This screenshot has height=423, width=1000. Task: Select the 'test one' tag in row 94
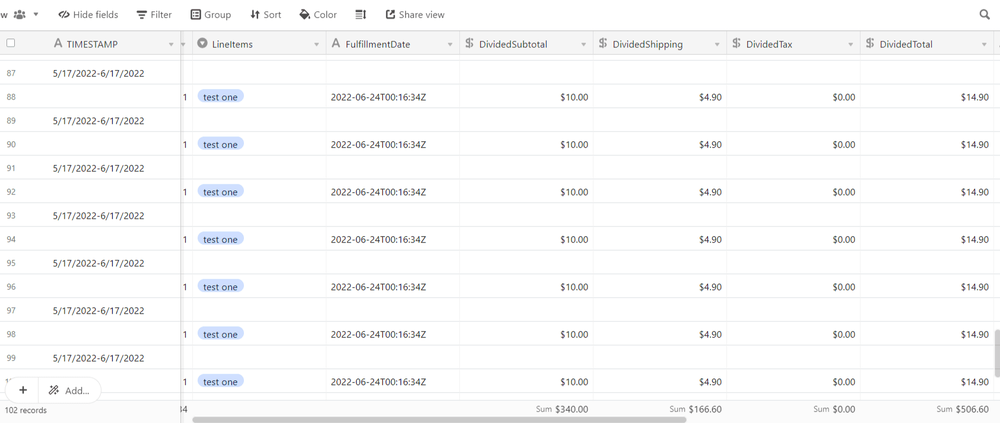221,239
